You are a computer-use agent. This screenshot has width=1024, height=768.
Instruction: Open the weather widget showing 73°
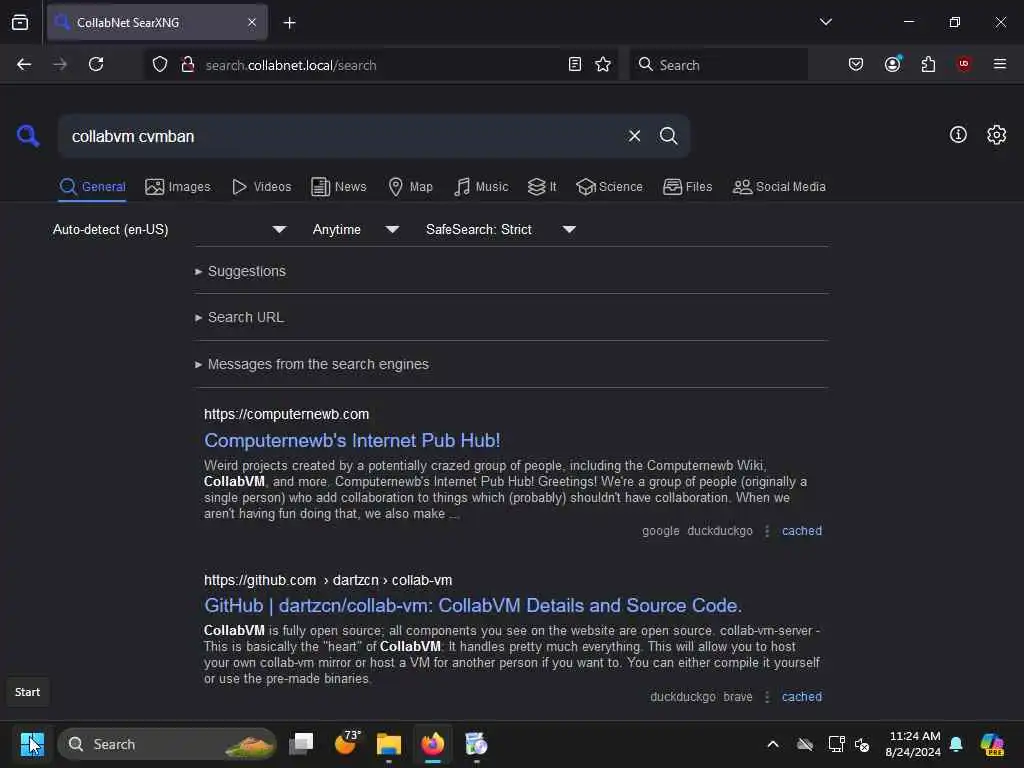click(346, 743)
